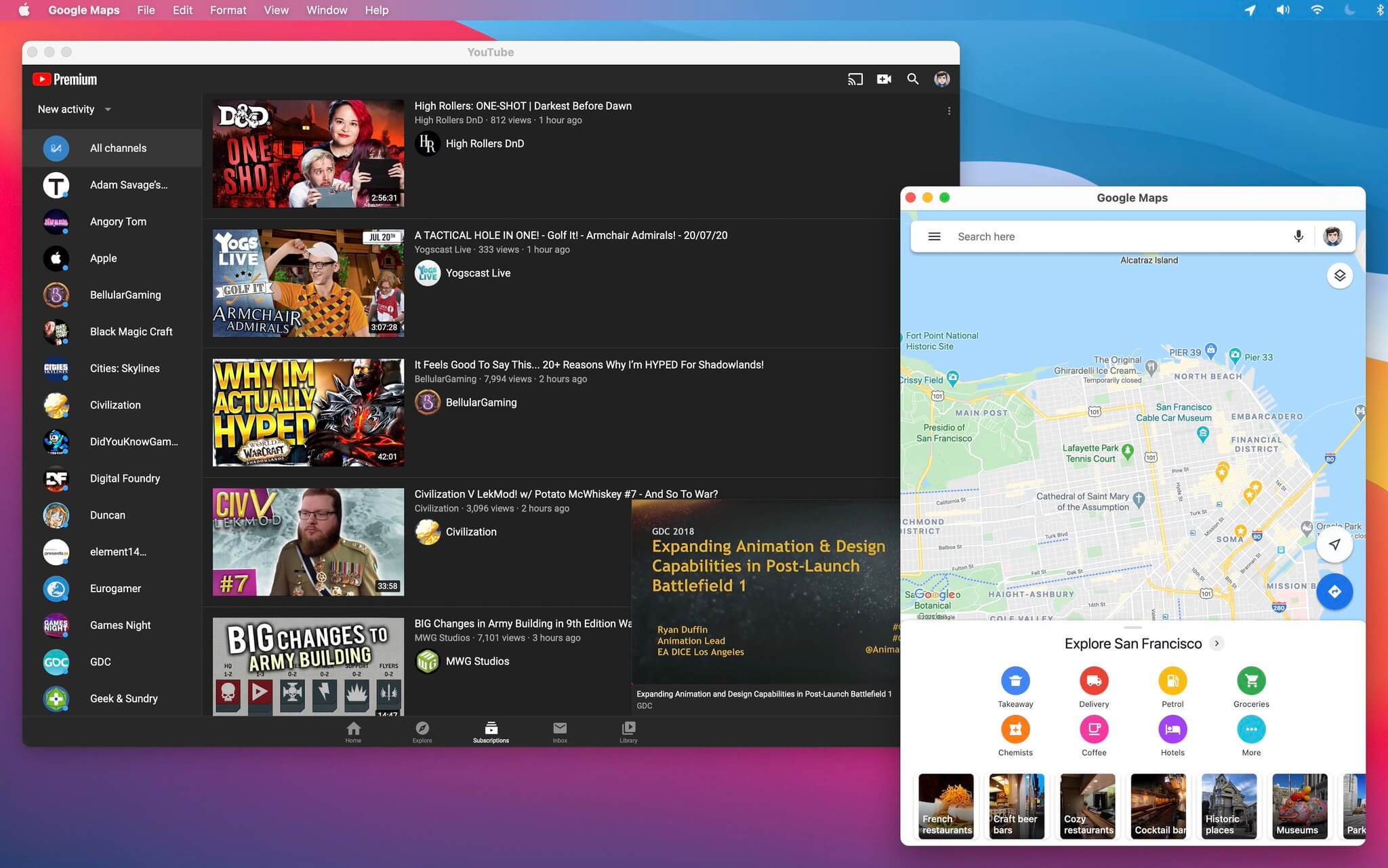Select the Takeaway category icon
This screenshot has width=1388, height=868.
click(1015, 681)
